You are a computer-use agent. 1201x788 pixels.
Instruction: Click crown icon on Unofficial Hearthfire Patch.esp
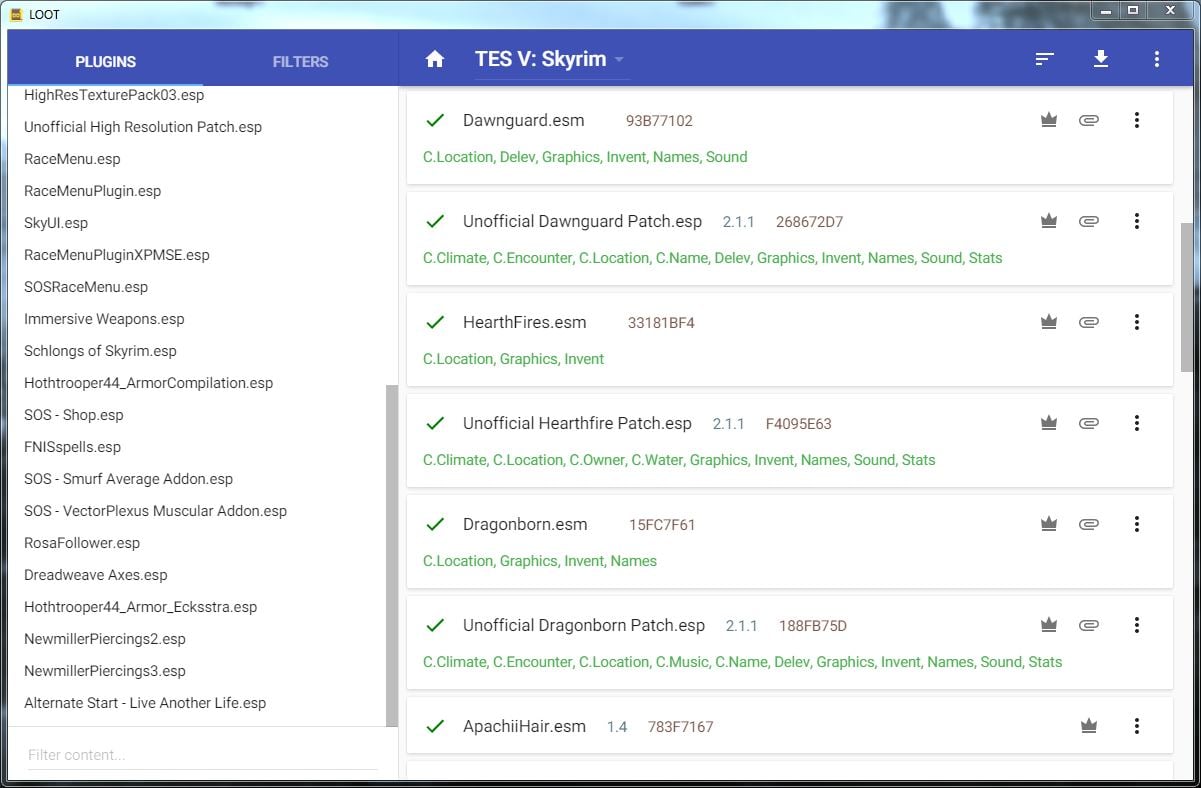pos(1049,423)
